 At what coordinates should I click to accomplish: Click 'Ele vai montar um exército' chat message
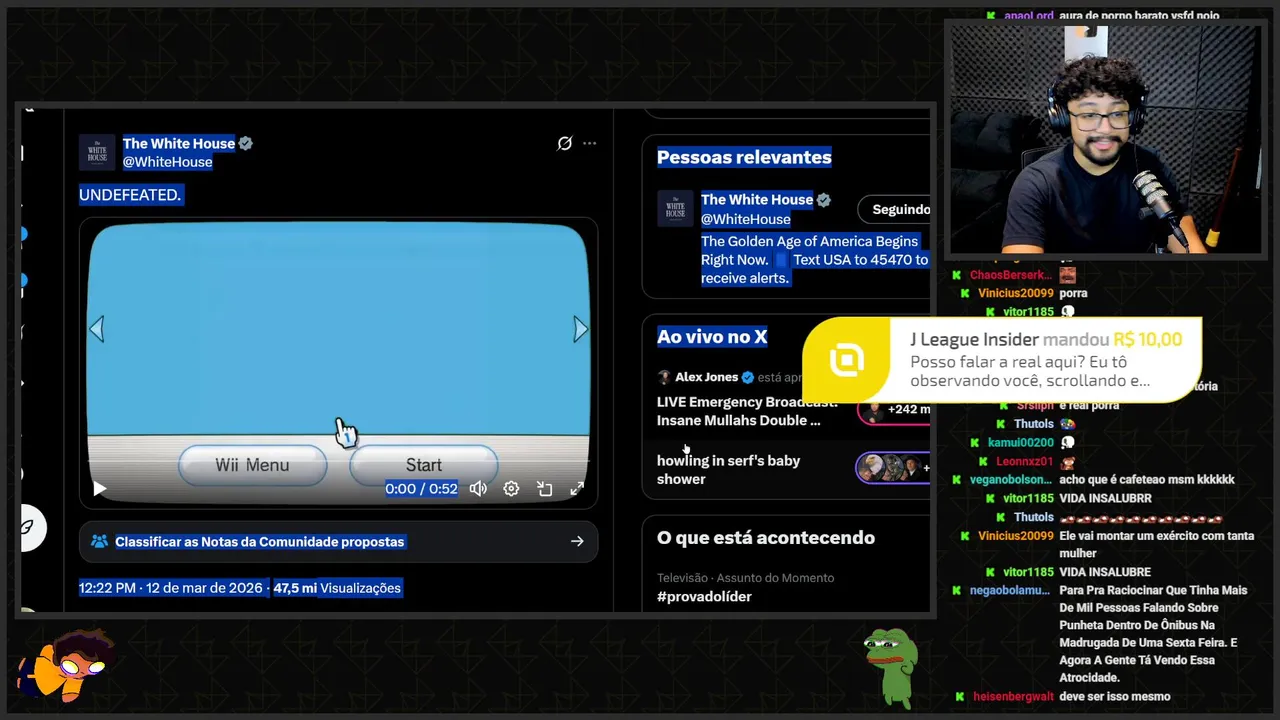click(1156, 544)
